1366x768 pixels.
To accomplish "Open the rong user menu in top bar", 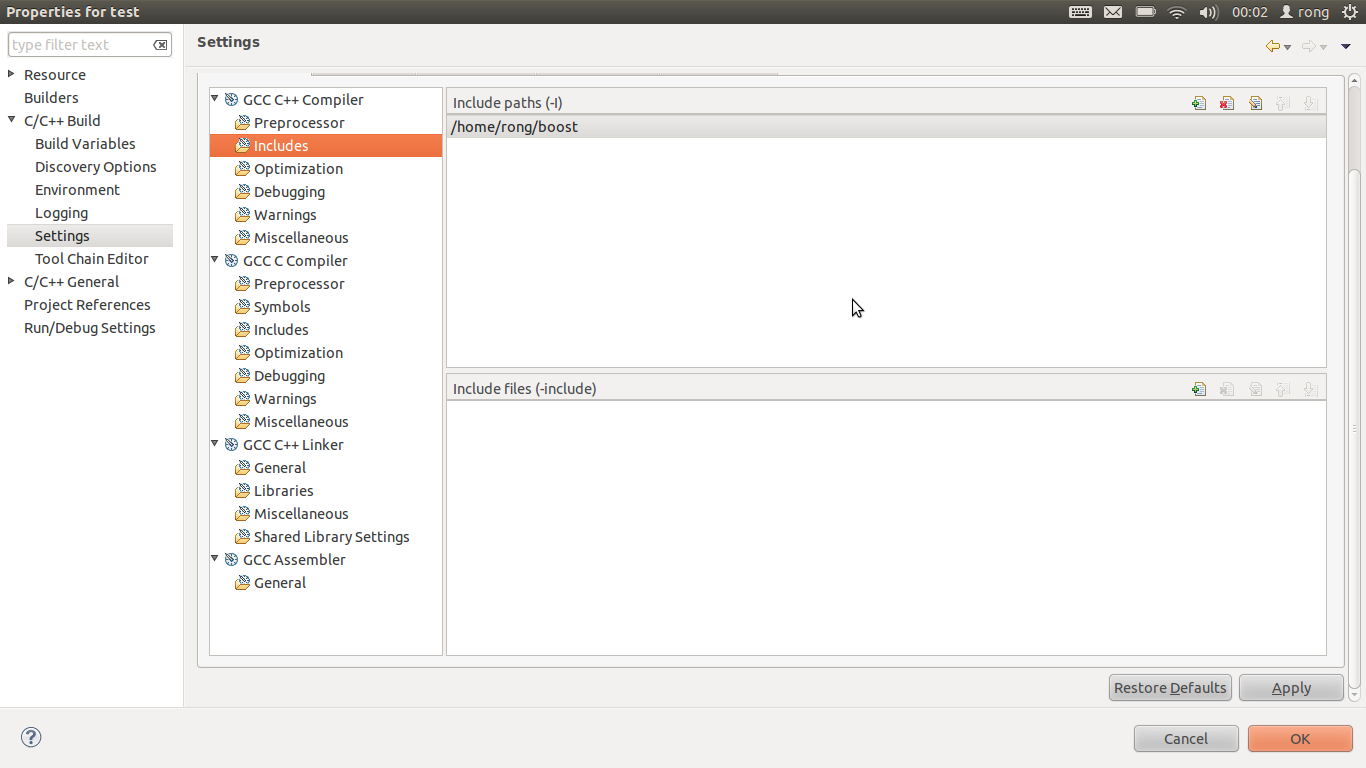I will click(x=1304, y=12).
